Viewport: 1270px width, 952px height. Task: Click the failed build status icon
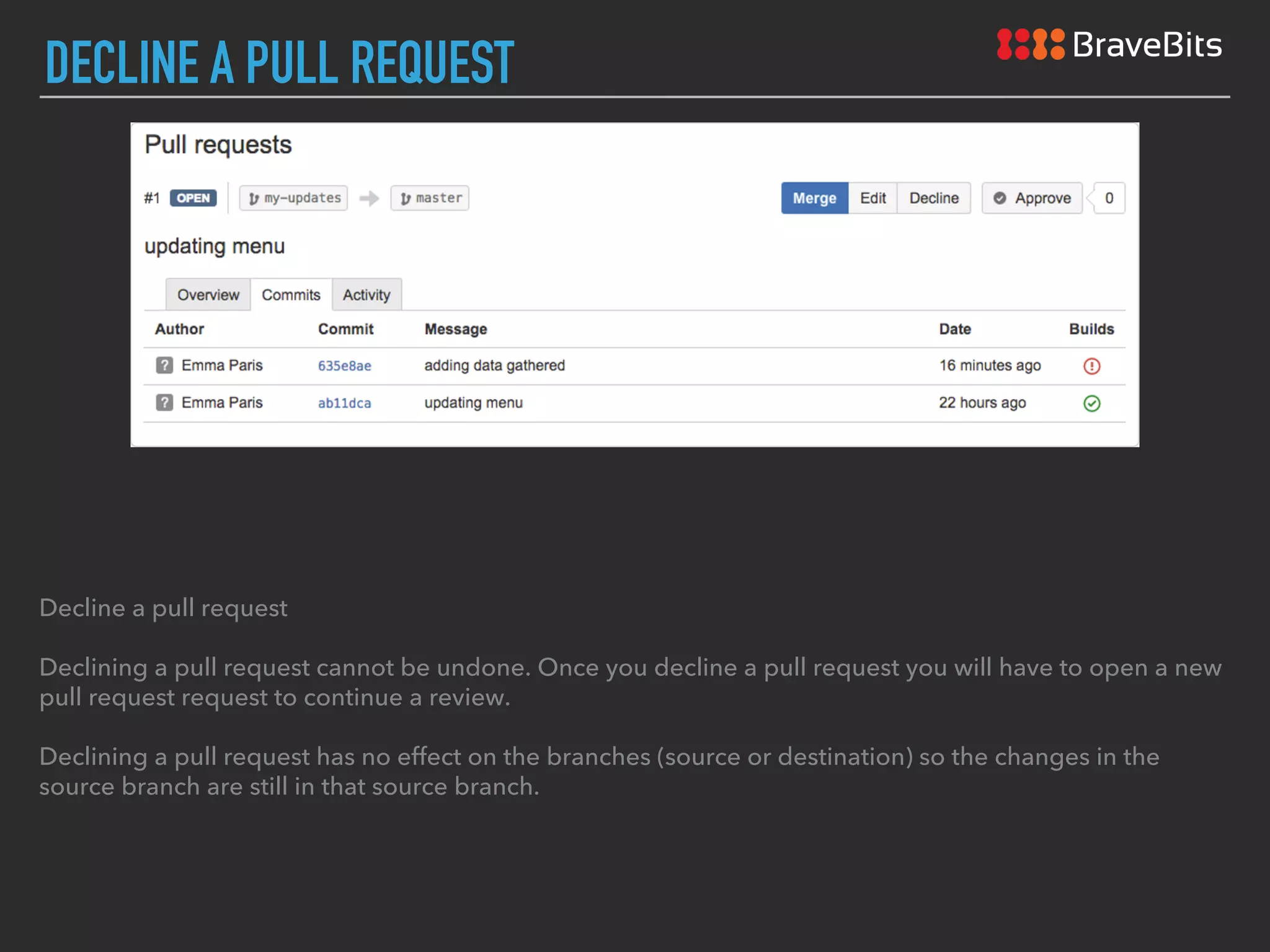(1091, 366)
